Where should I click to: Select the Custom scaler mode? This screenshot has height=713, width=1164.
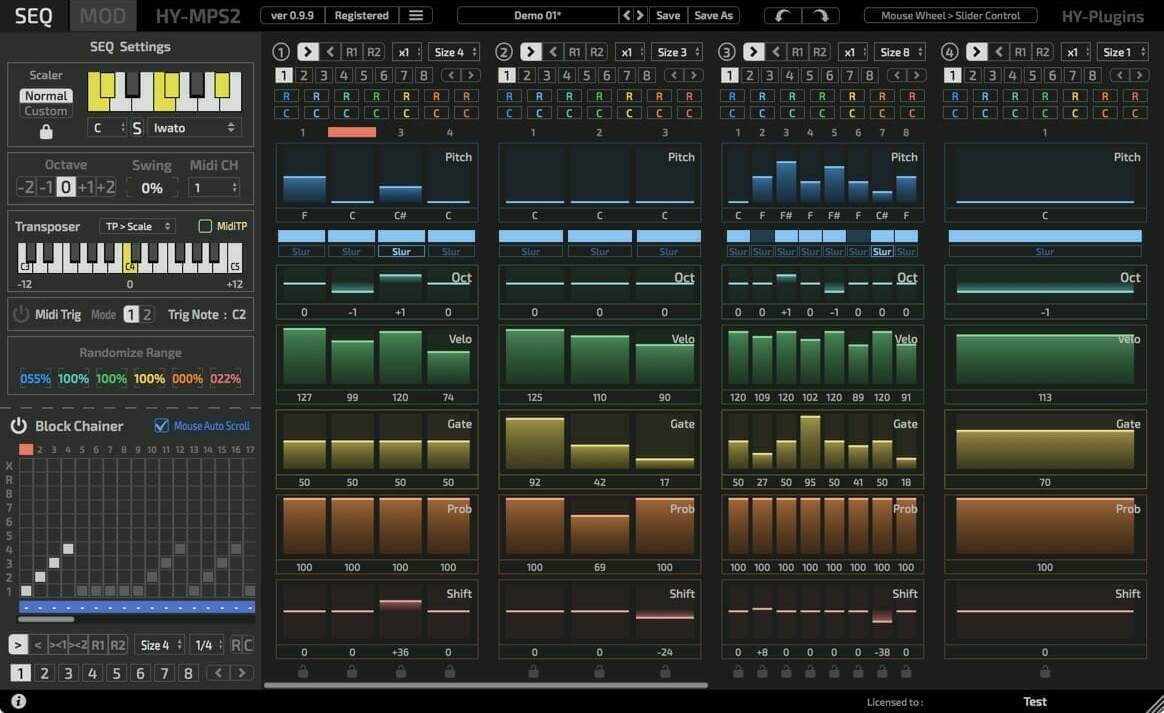pos(46,111)
